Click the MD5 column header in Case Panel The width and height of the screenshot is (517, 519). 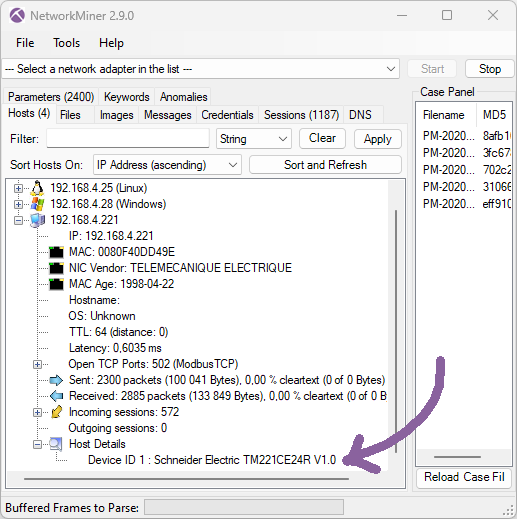pos(495,115)
